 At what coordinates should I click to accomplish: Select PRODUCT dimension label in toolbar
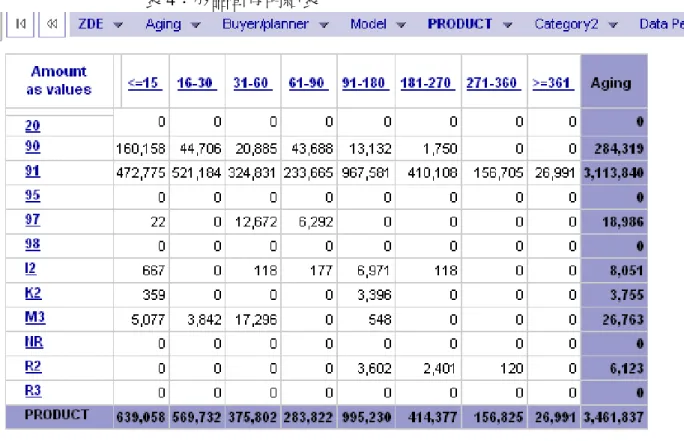pyautogui.click(x=460, y=24)
